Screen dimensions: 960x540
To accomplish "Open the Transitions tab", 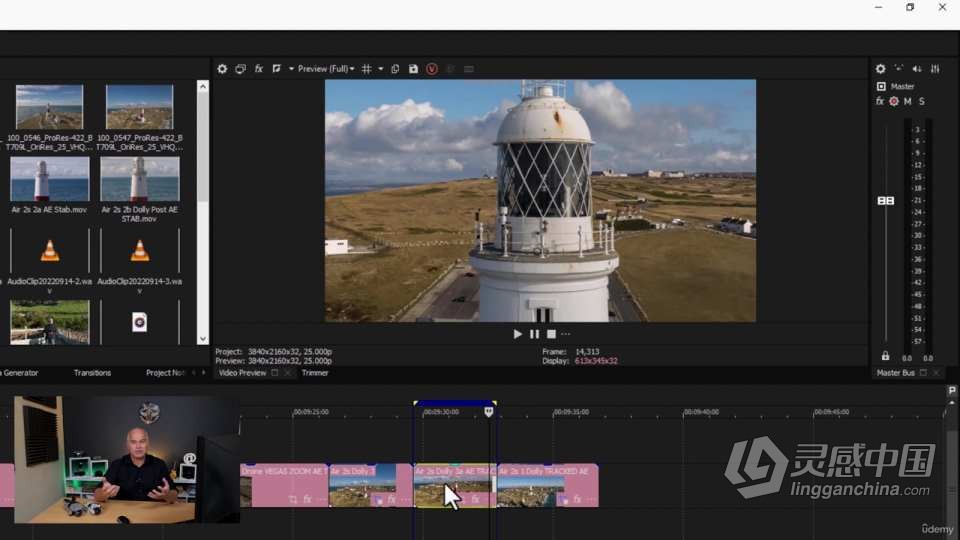I will coord(92,373).
